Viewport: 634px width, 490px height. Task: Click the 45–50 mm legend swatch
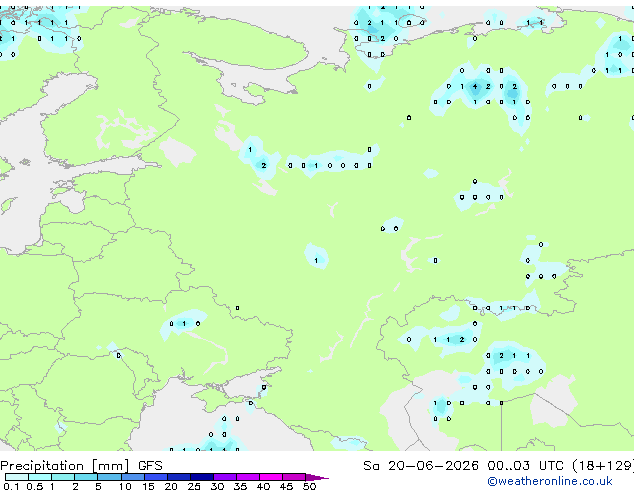point(294,477)
